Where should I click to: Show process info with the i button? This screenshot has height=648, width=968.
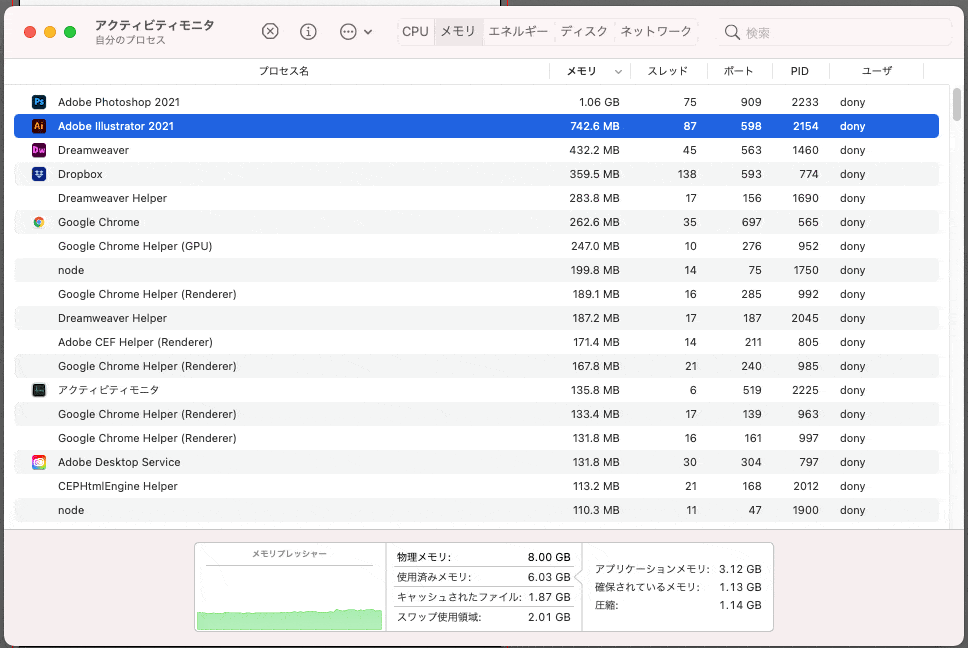[308, 31]
